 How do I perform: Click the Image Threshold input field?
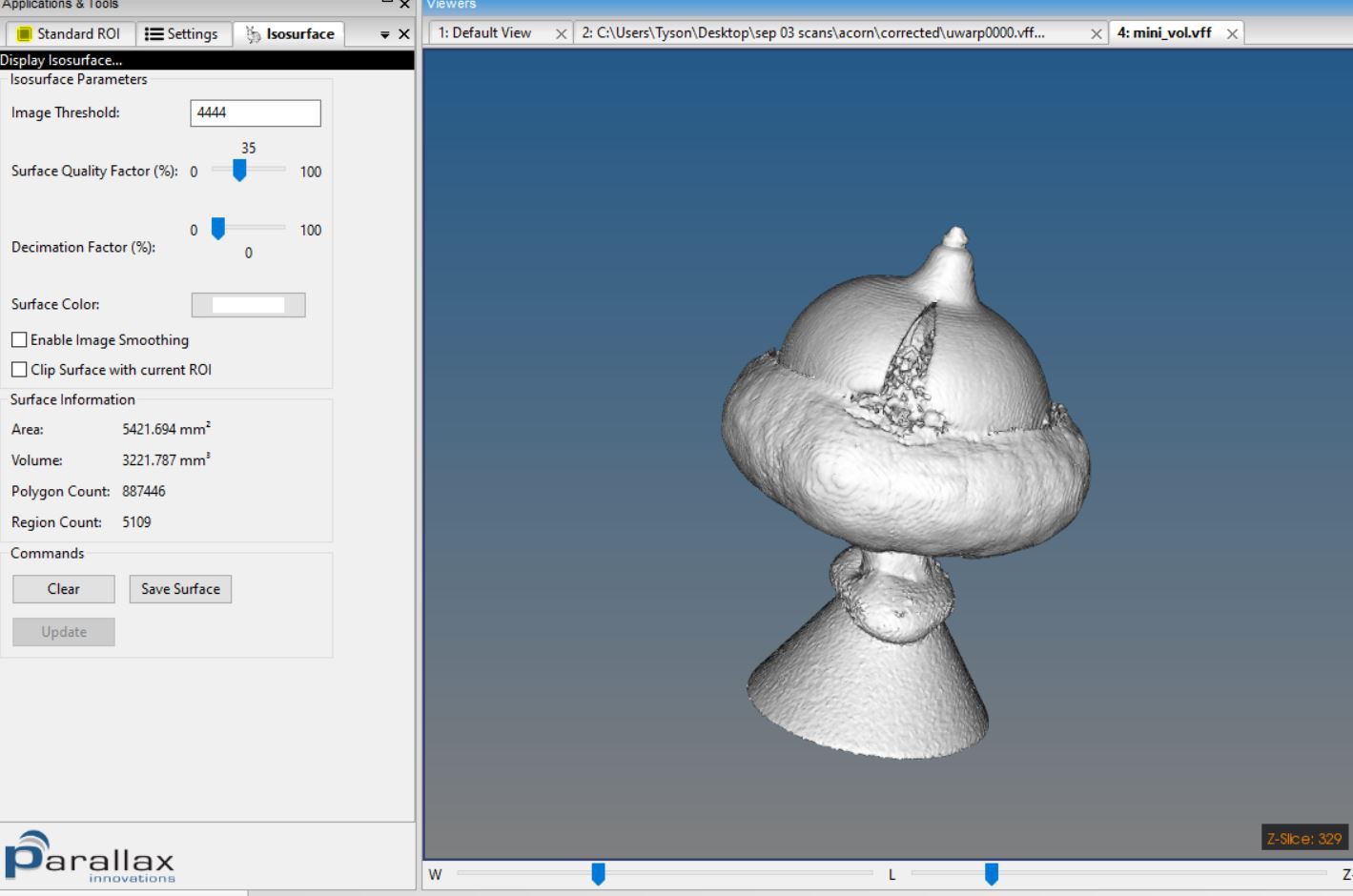pyautogui.click(x=256, y=112)
